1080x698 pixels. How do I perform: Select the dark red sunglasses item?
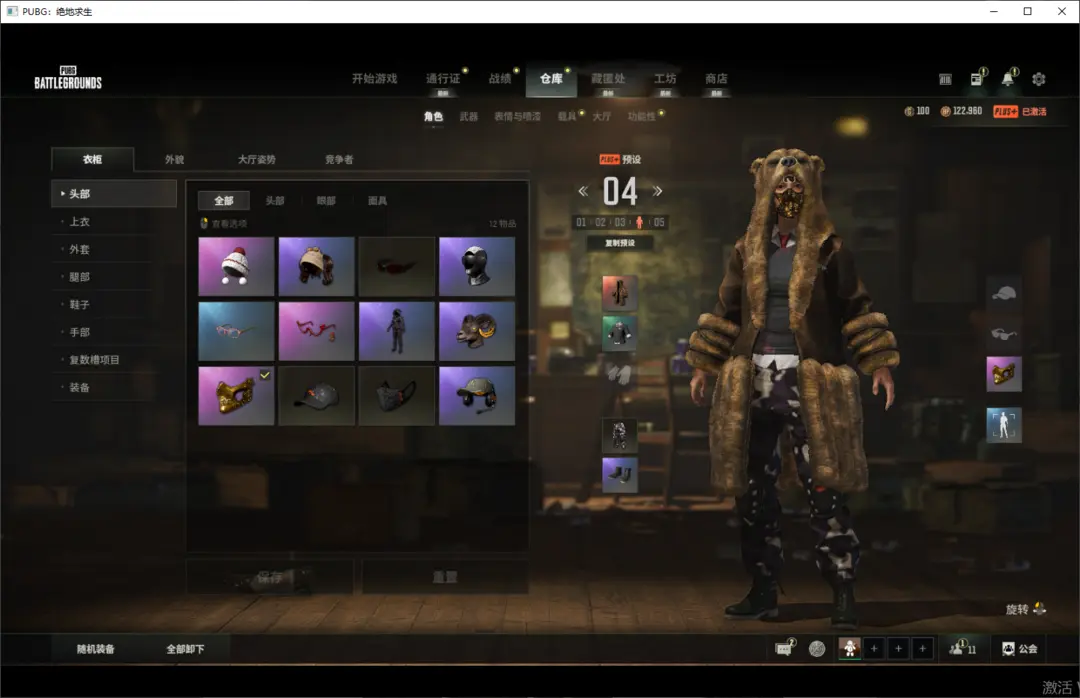(x=397, y=267)
